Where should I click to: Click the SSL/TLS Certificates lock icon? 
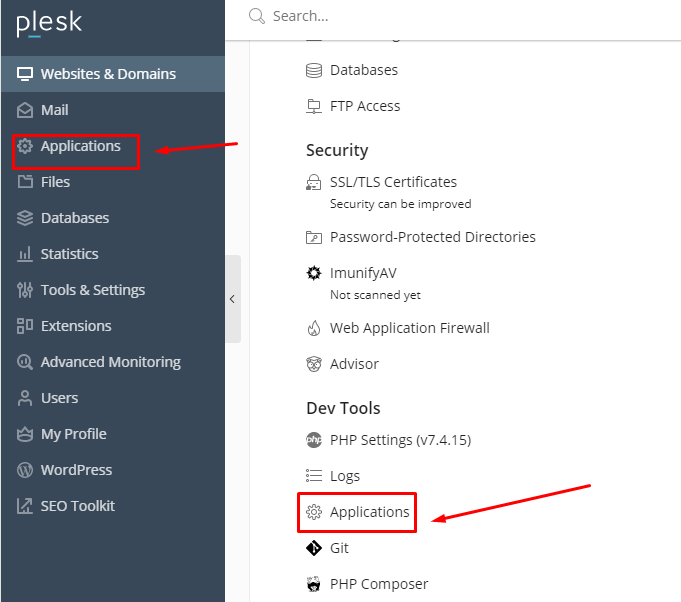tap(314, 182)
